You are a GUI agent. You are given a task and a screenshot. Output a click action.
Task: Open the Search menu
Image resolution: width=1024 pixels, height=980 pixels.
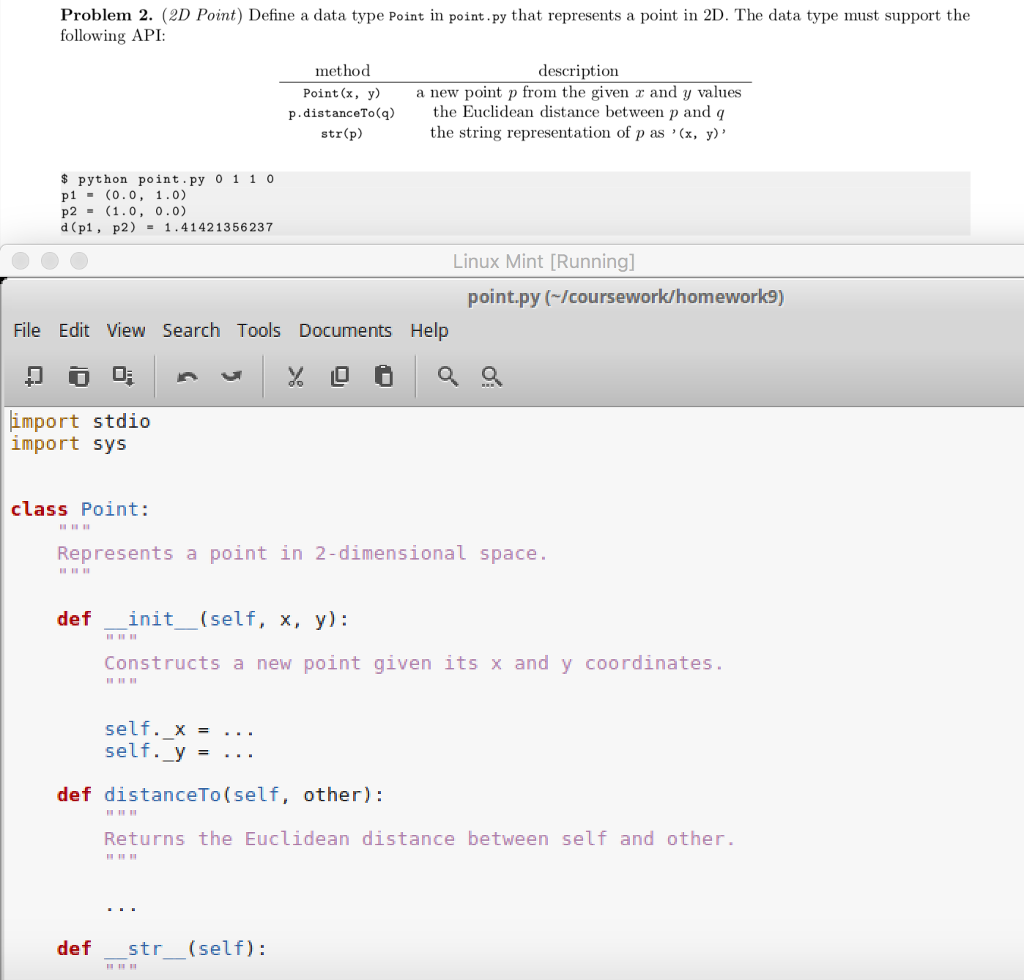[191, 330]
